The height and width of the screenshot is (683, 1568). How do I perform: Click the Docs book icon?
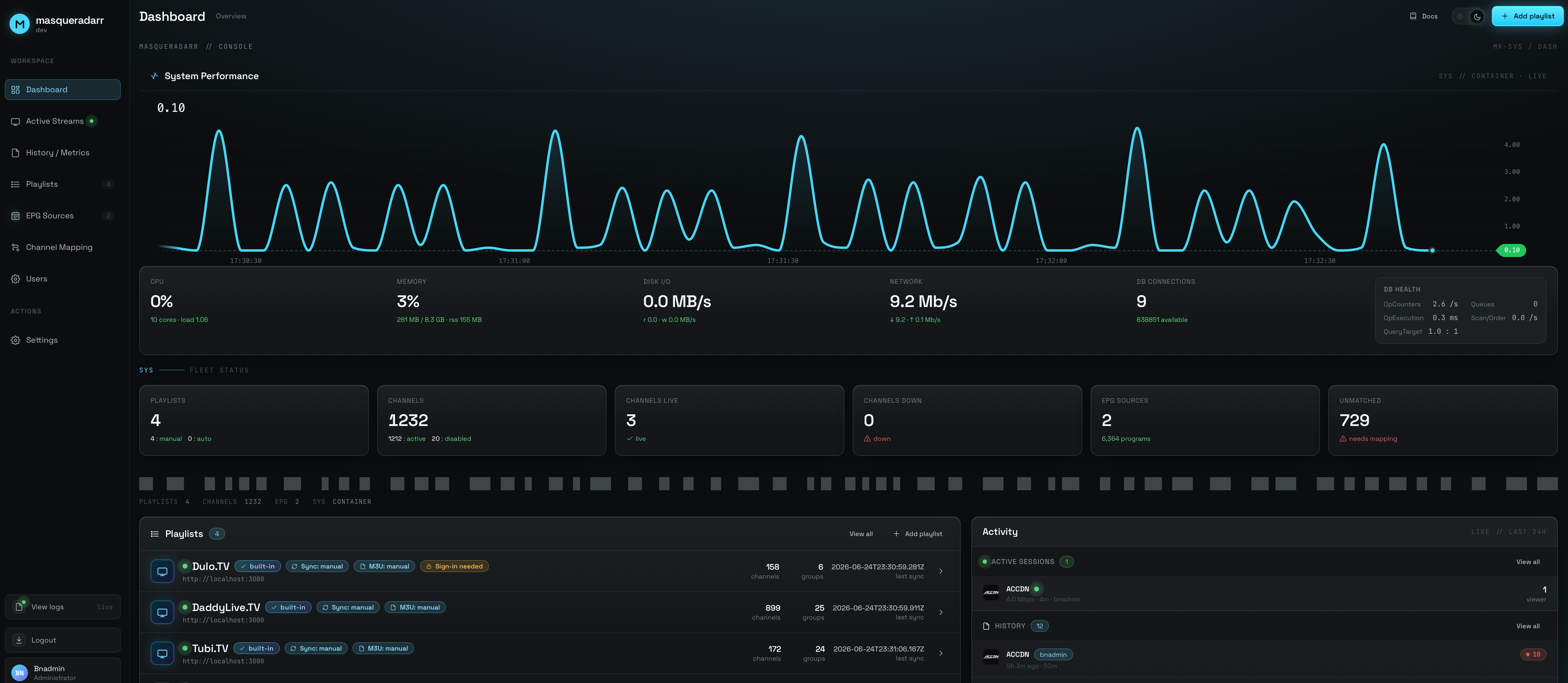1413,16
